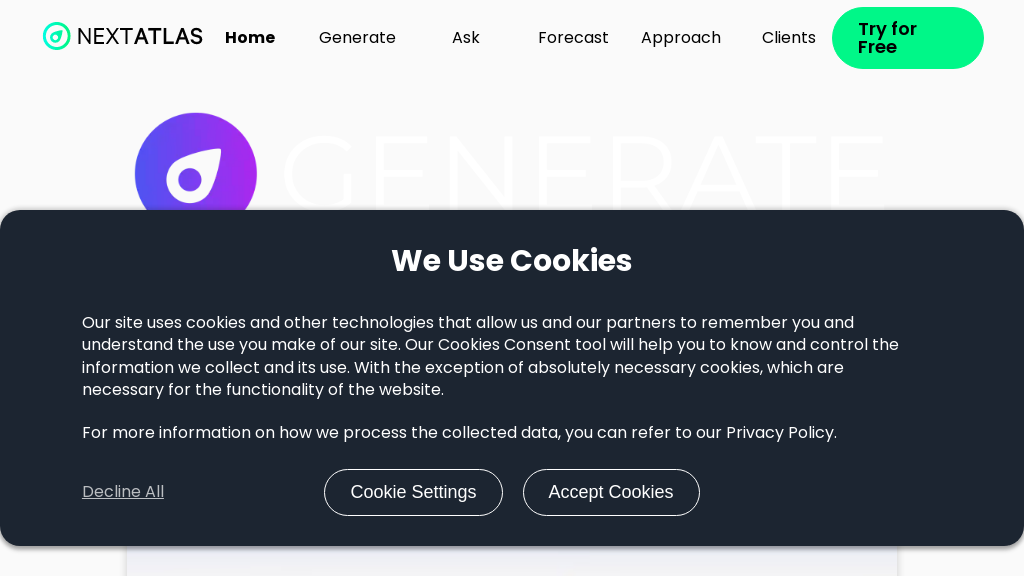1024x576 pixels.
Task: Navigate to the Approach page
Action: 680,38
